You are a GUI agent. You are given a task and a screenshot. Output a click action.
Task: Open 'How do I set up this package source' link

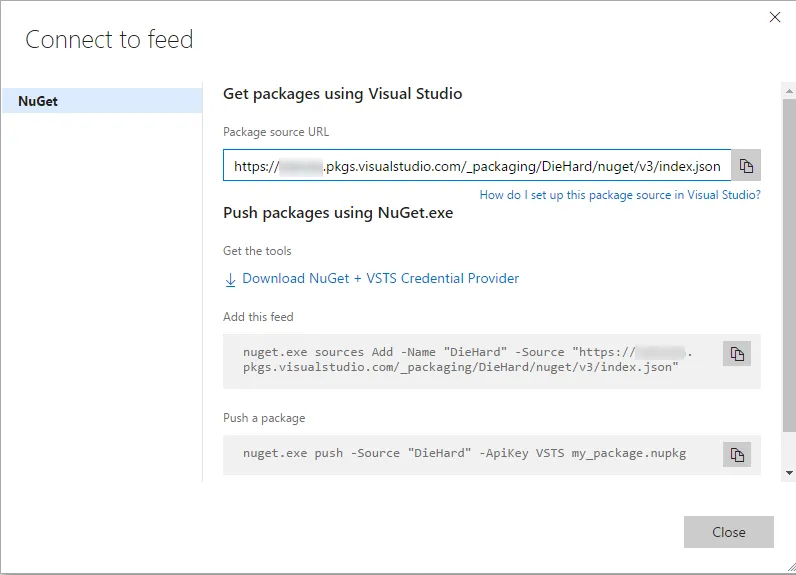pyautogui.click(x=620, y=195)
